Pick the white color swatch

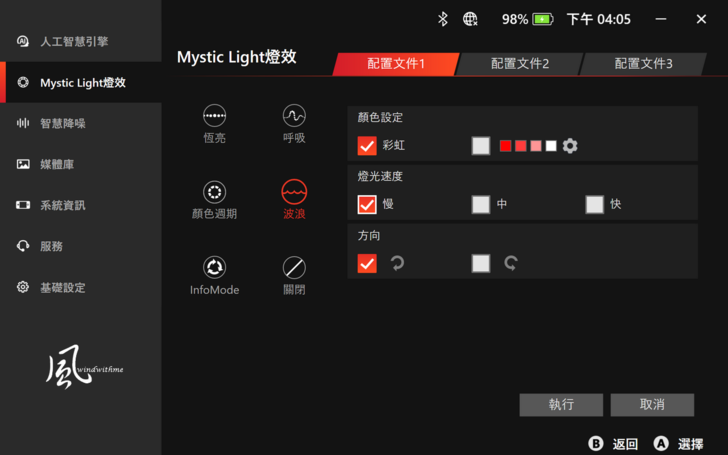[551, 146]
